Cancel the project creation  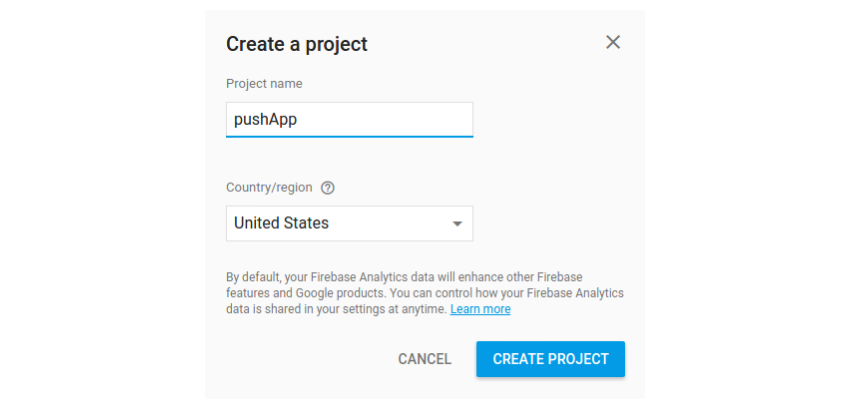click(x=424, y=359)
